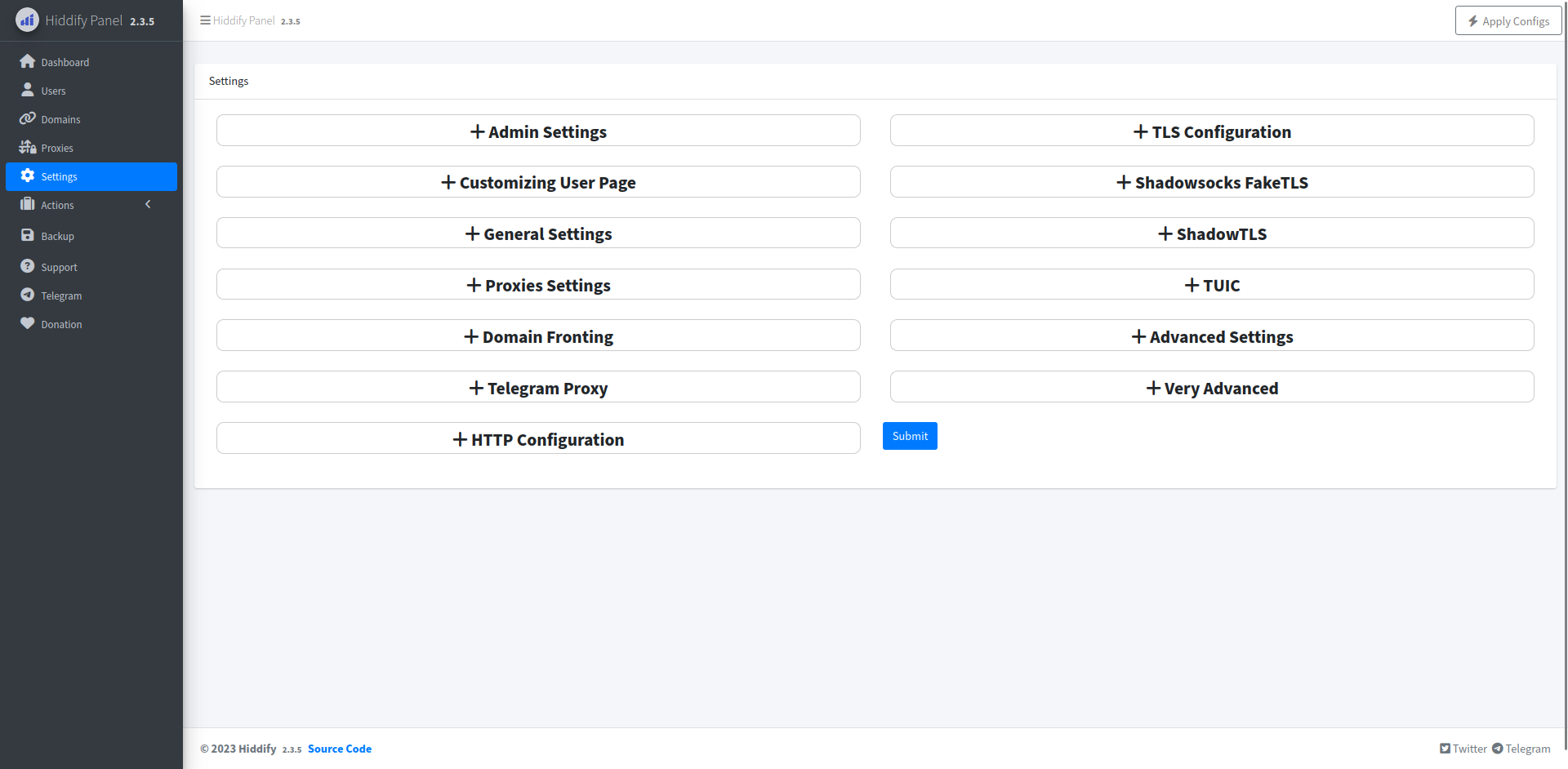Viewport: 1568px width, 769px height.
Task: Open the Twitter icon in the footer
Action: 1445,748
